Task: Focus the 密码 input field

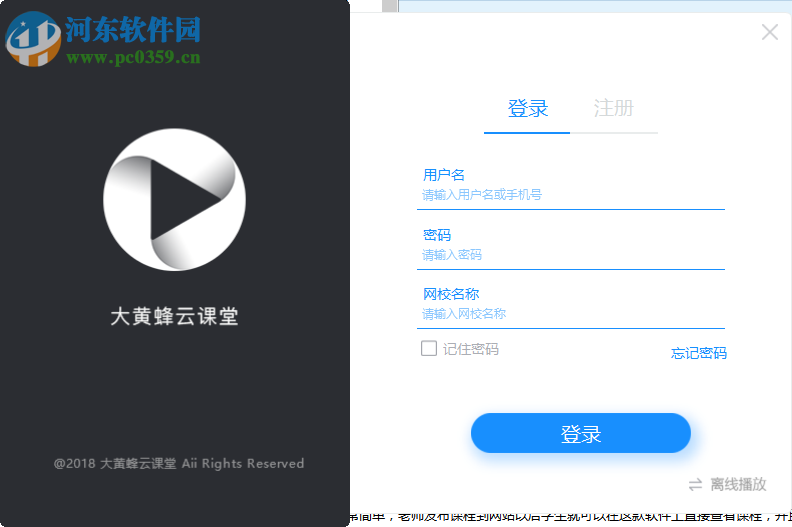Action: (571, 255)
